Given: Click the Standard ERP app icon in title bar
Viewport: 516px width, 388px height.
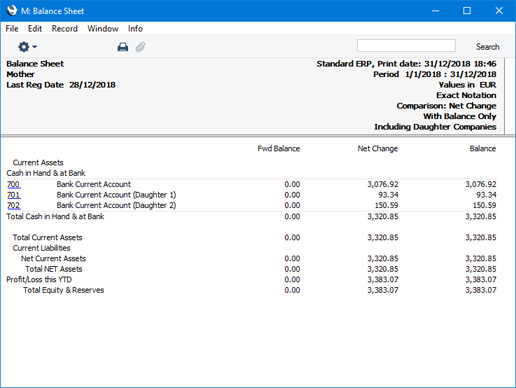Looking at the screenshot, I should [x=11, y=10].
